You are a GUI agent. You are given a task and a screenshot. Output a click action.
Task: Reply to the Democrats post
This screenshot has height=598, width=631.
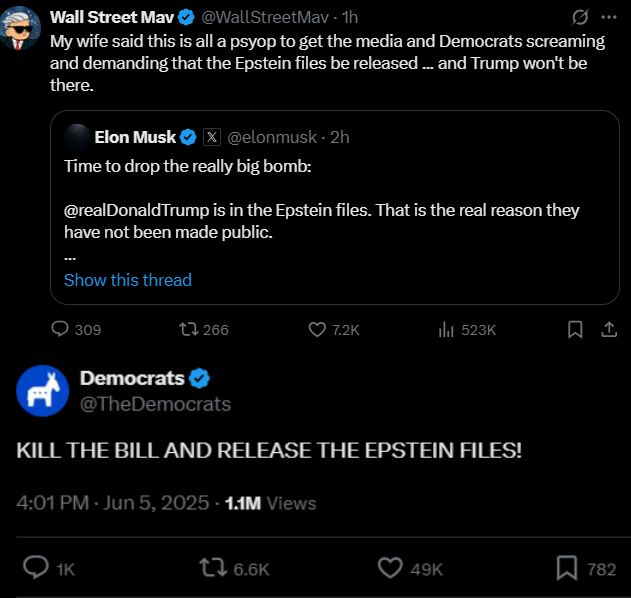click(36, 568)
